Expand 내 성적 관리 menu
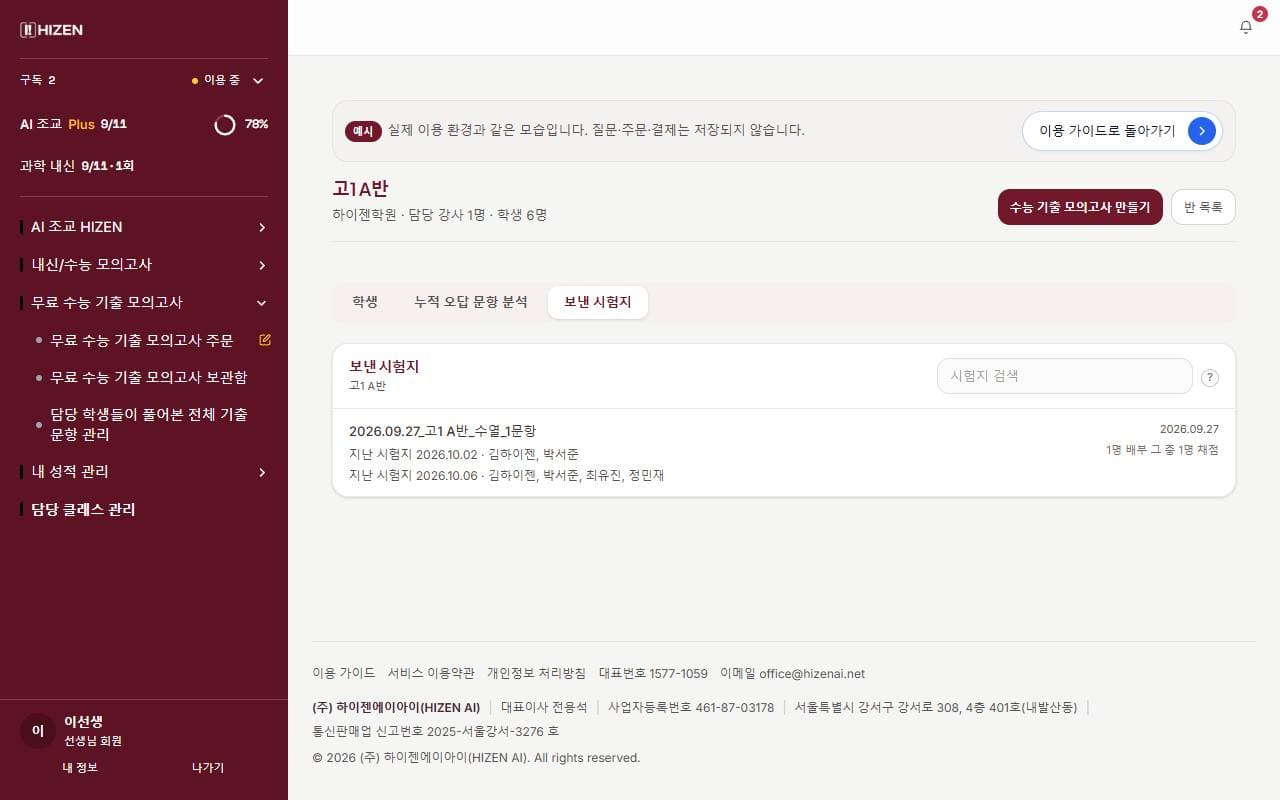This screenshot has width=1280, height=800. click(144, 471)
